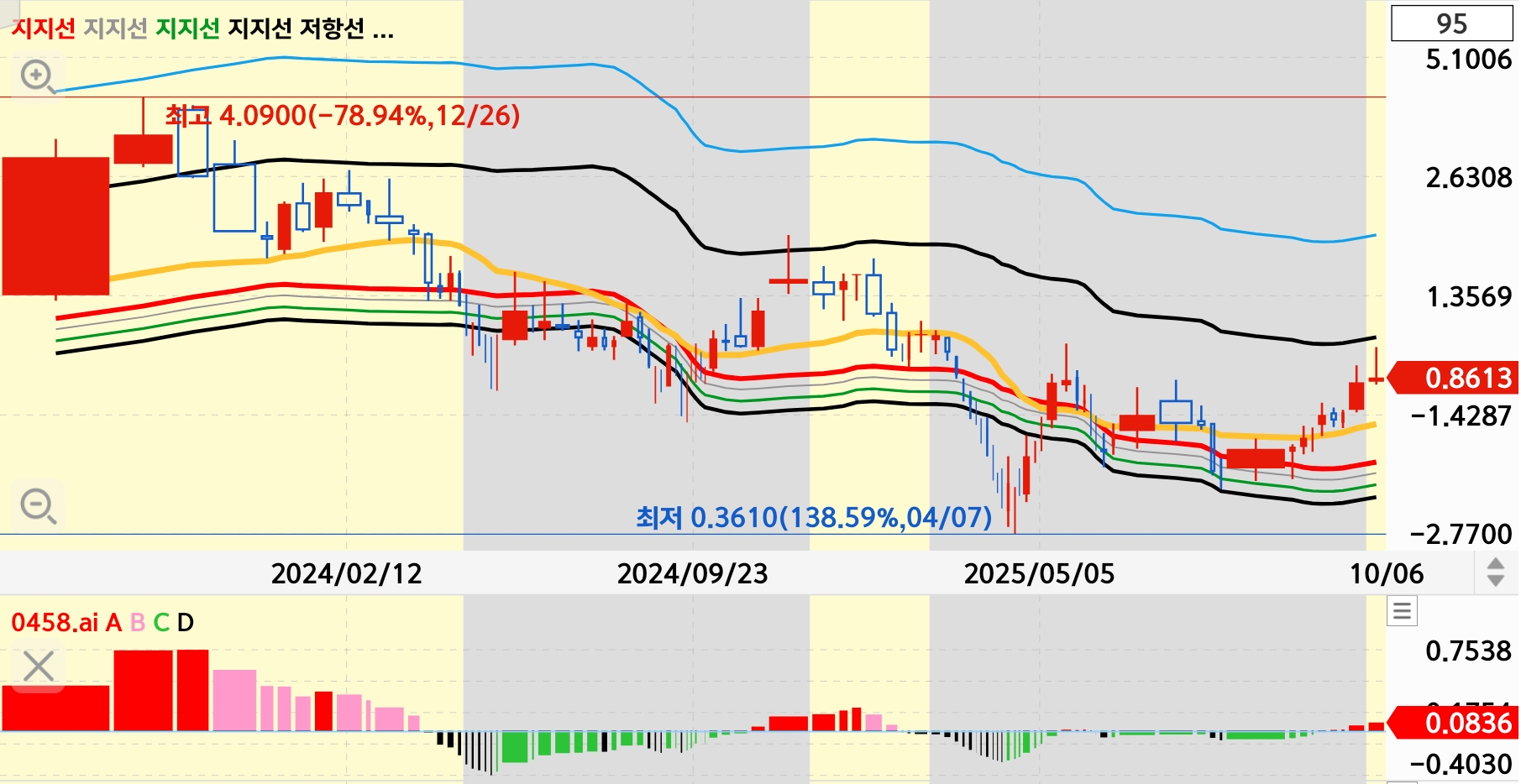Viewport: 1521px width, 784px height.
Task: Zoom out the chart with the minus magnifier
Action: (x=38, y=506)
